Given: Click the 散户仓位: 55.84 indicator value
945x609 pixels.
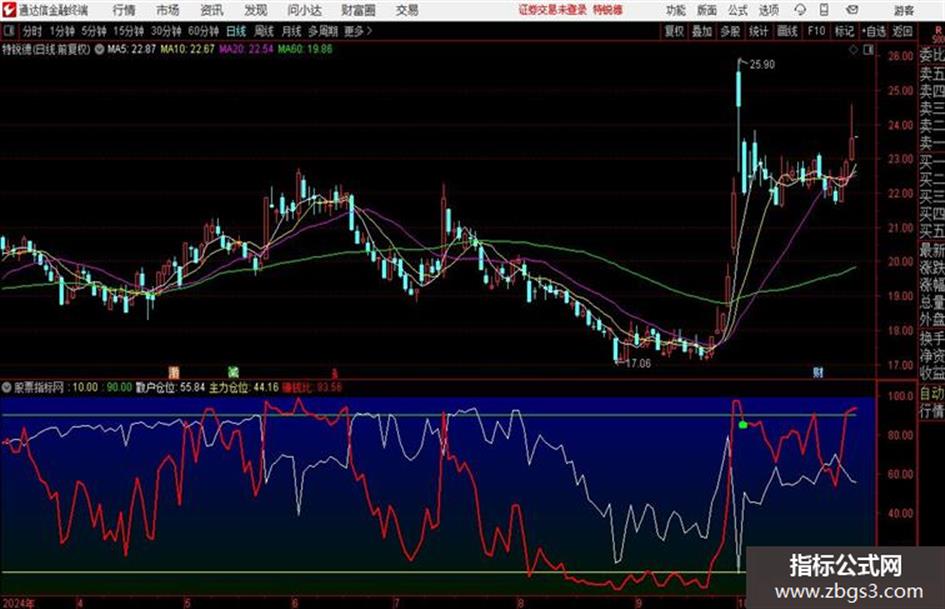Looking at the screenshot, I should (171, 387).
